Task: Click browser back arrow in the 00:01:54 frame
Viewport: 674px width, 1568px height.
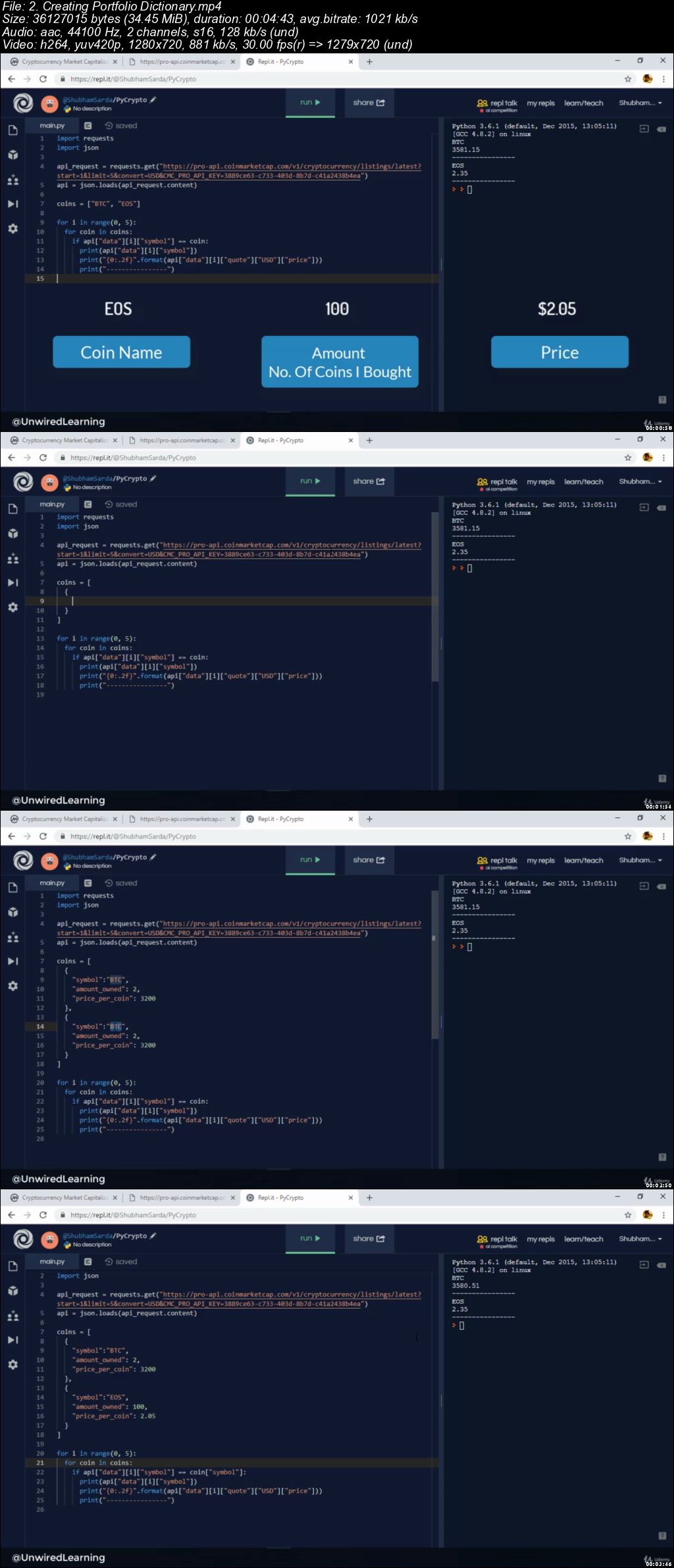Action: [11, 458]
